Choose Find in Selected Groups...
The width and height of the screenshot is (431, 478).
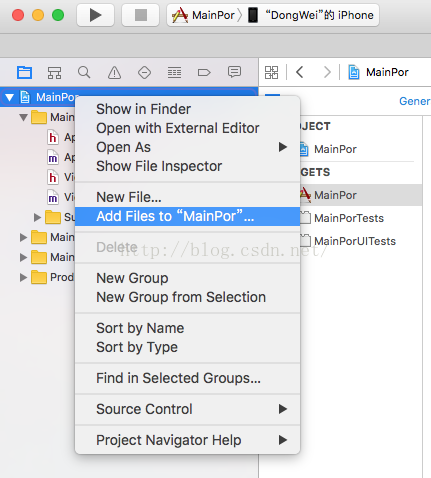(187, 378)
